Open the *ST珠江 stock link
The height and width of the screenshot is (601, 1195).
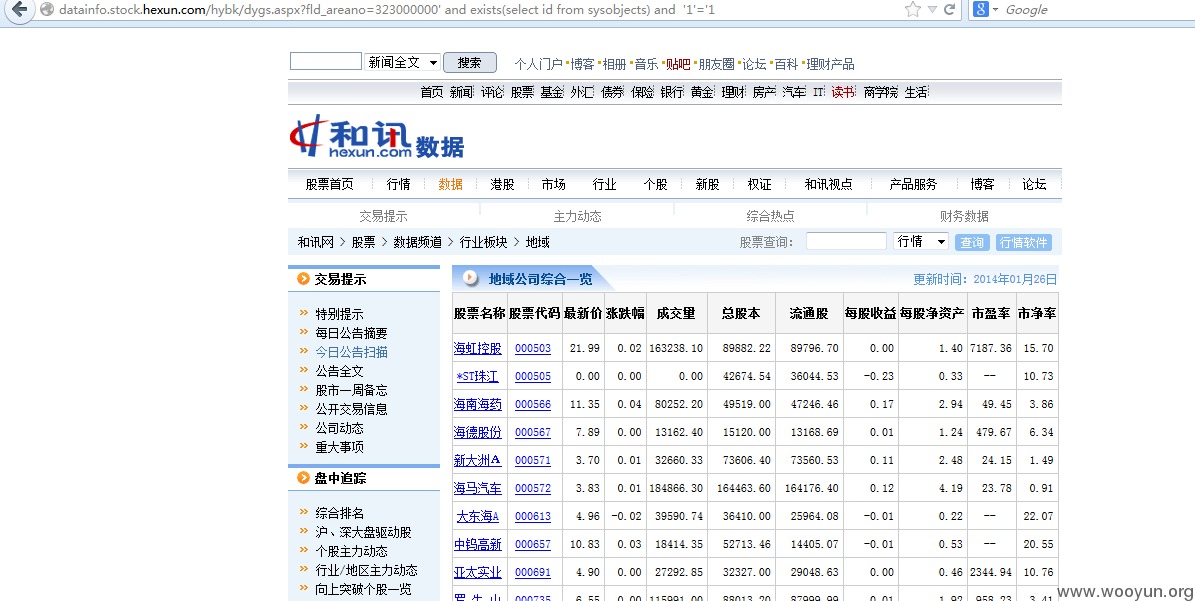pyautogui.click(x=478, y=376)
